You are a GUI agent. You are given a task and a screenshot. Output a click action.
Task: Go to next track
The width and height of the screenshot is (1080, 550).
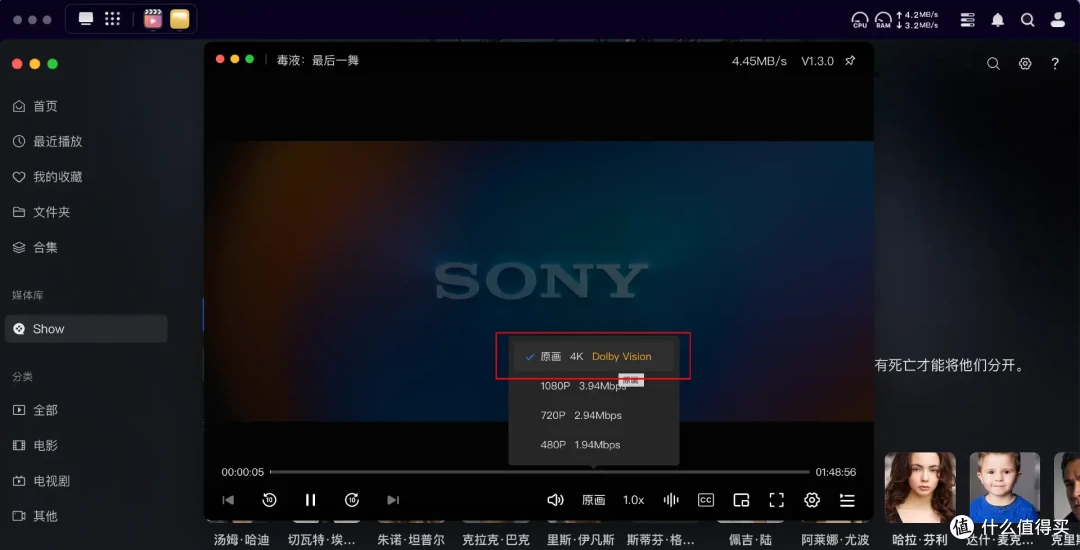click(x=393, y=500)
